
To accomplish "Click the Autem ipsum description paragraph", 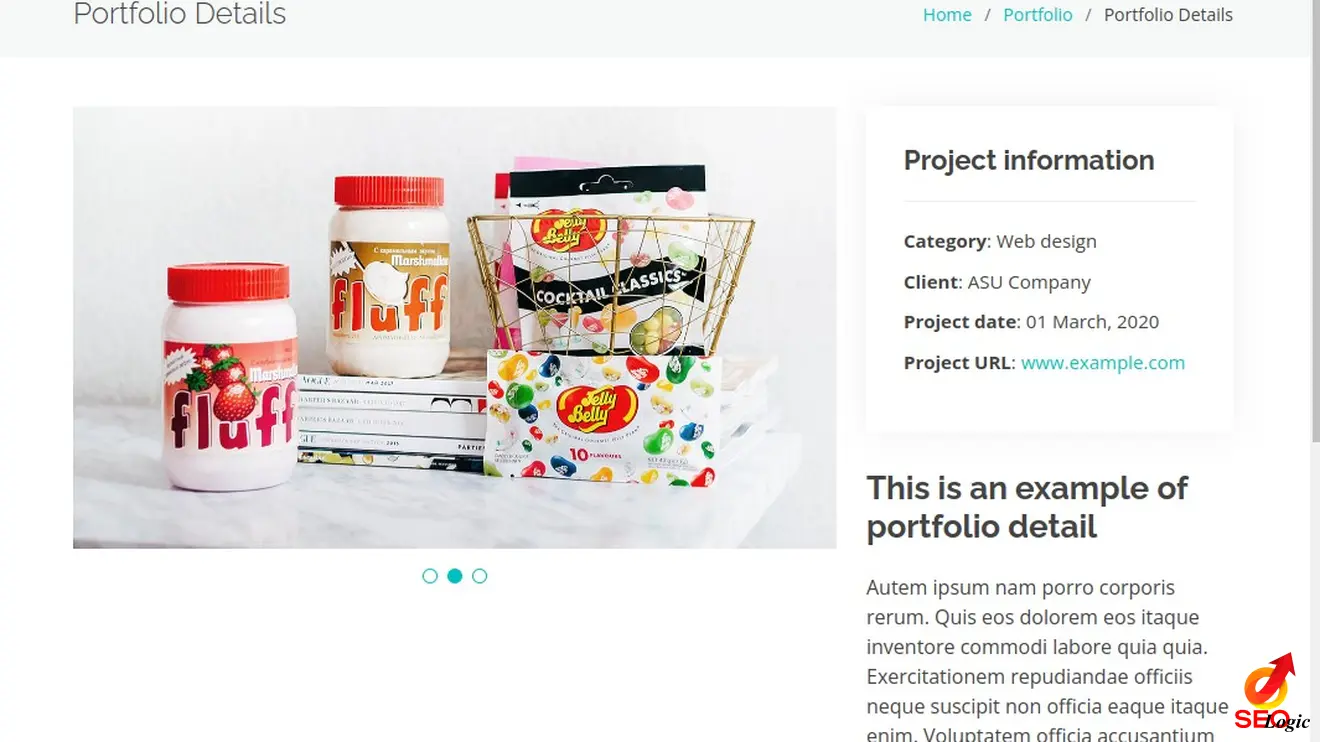I will click(1048, 660).
